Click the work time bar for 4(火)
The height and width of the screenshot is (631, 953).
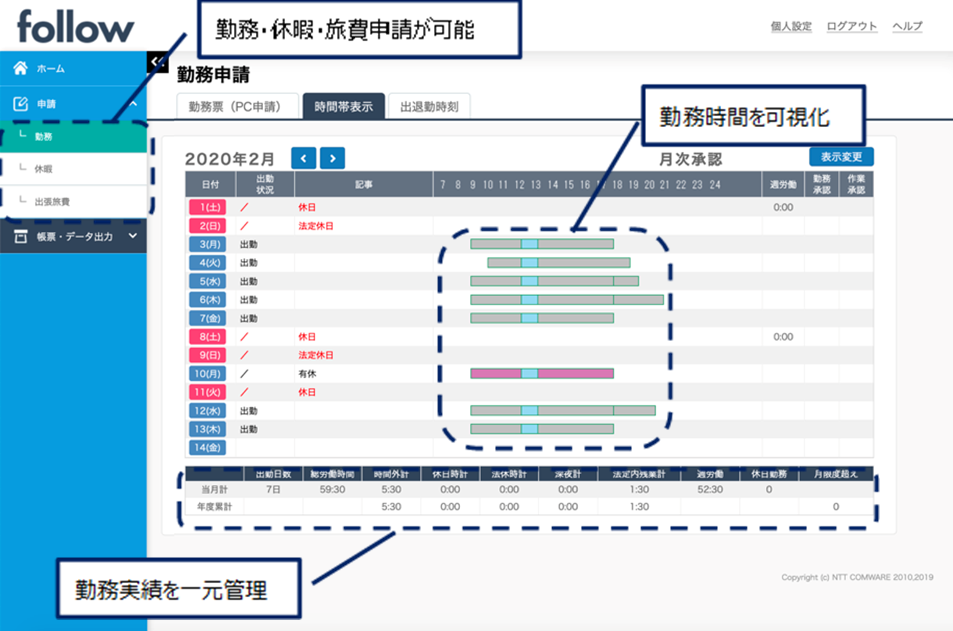559,263
